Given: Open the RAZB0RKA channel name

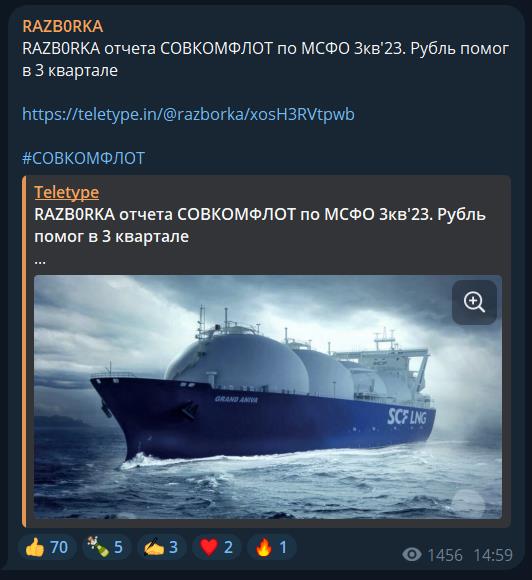Looking at the screenshot, I should pyautogui.click(x=63, y=26).
